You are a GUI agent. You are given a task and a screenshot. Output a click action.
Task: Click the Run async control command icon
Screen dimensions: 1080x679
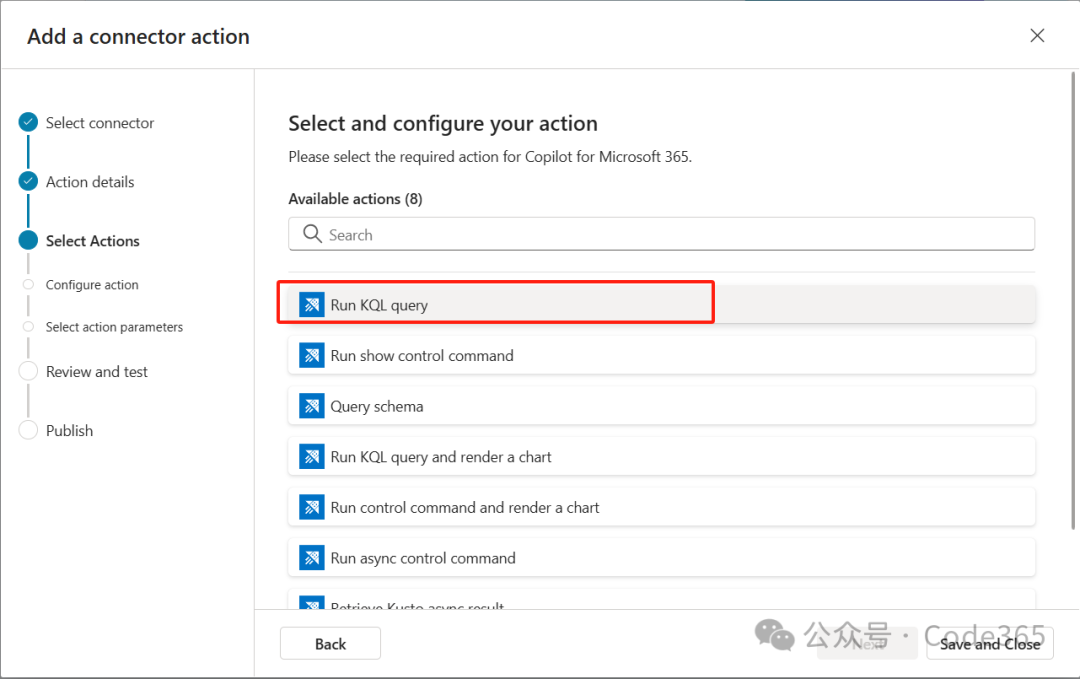[312, 558]
